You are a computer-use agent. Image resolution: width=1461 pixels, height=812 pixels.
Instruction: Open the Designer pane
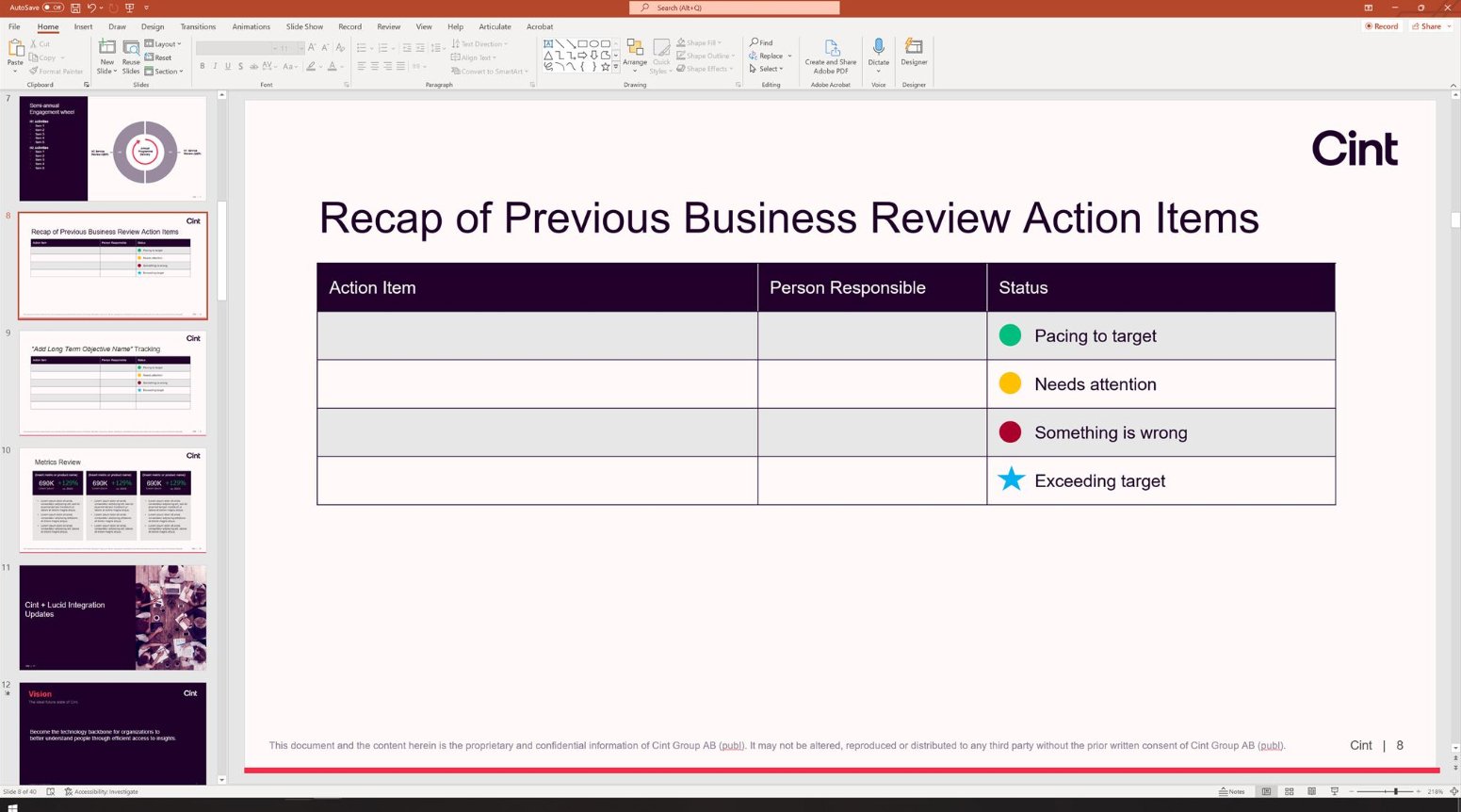pyautogui.click(x=914, y=52)
